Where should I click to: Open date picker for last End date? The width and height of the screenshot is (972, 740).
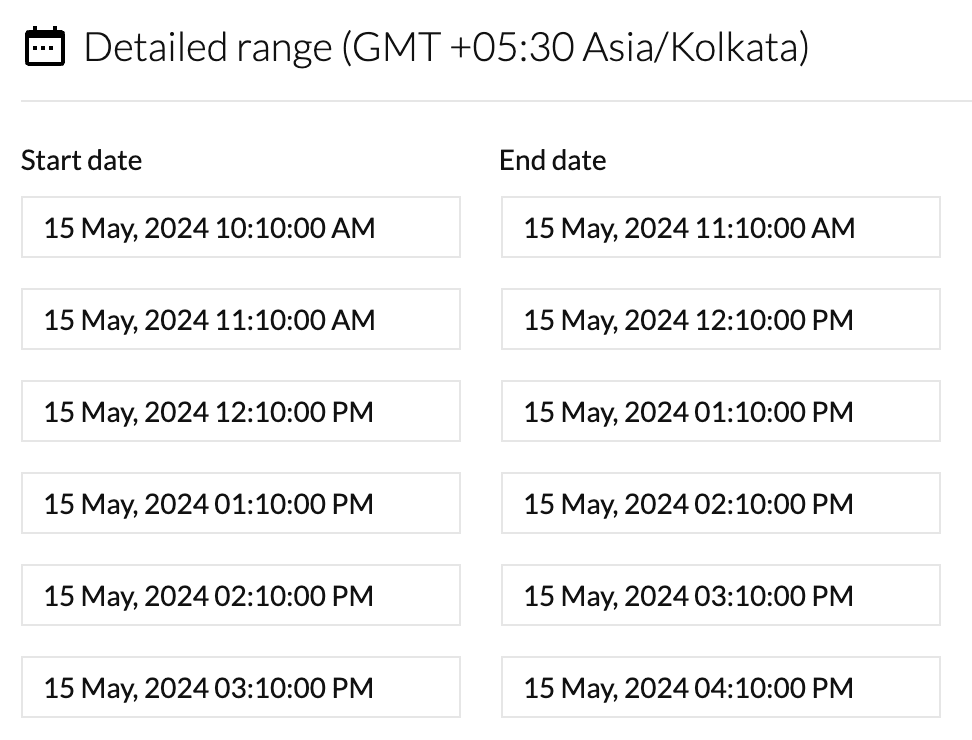click(x=720, y=687)
